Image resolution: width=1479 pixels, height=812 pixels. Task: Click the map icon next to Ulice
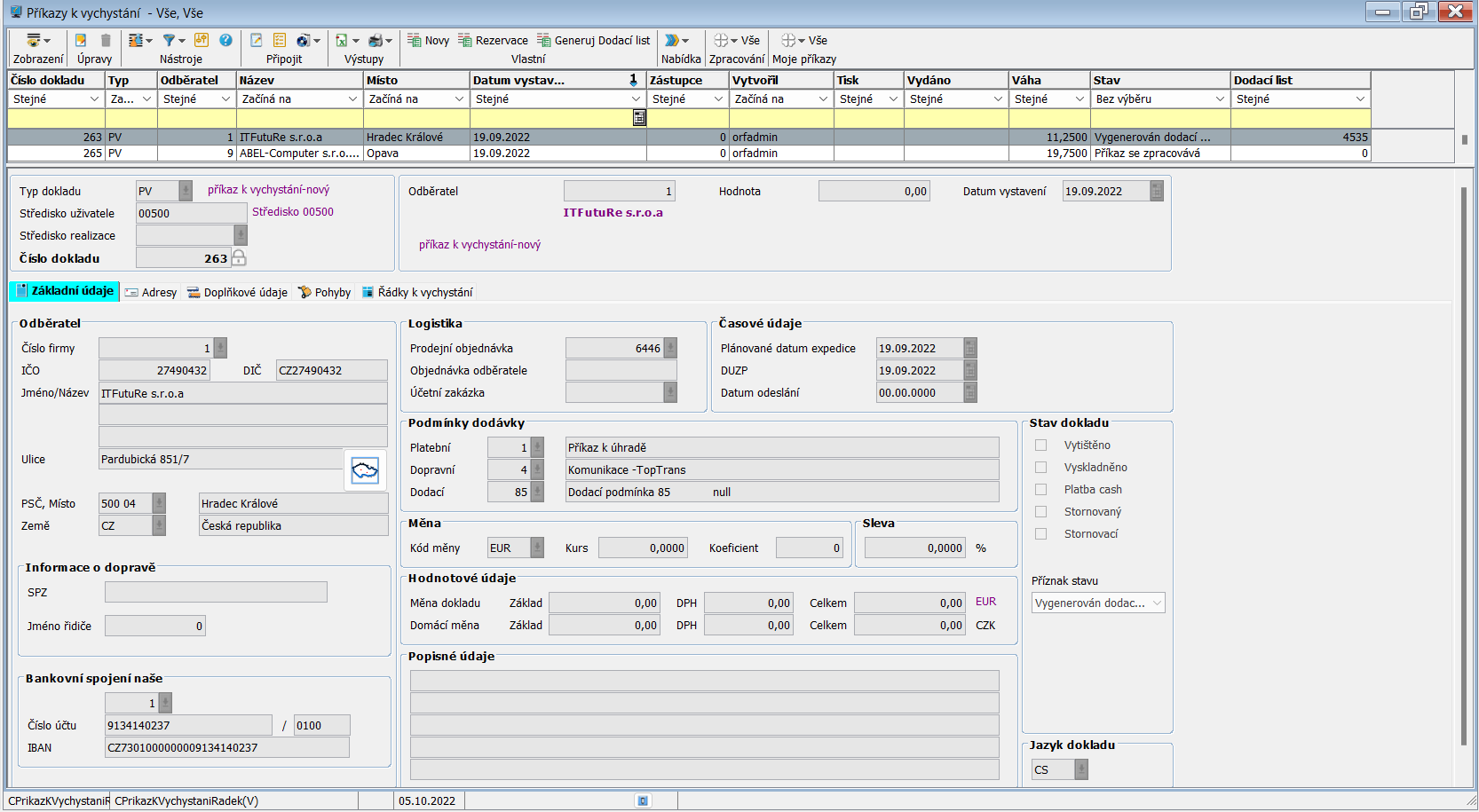(365, 470)
